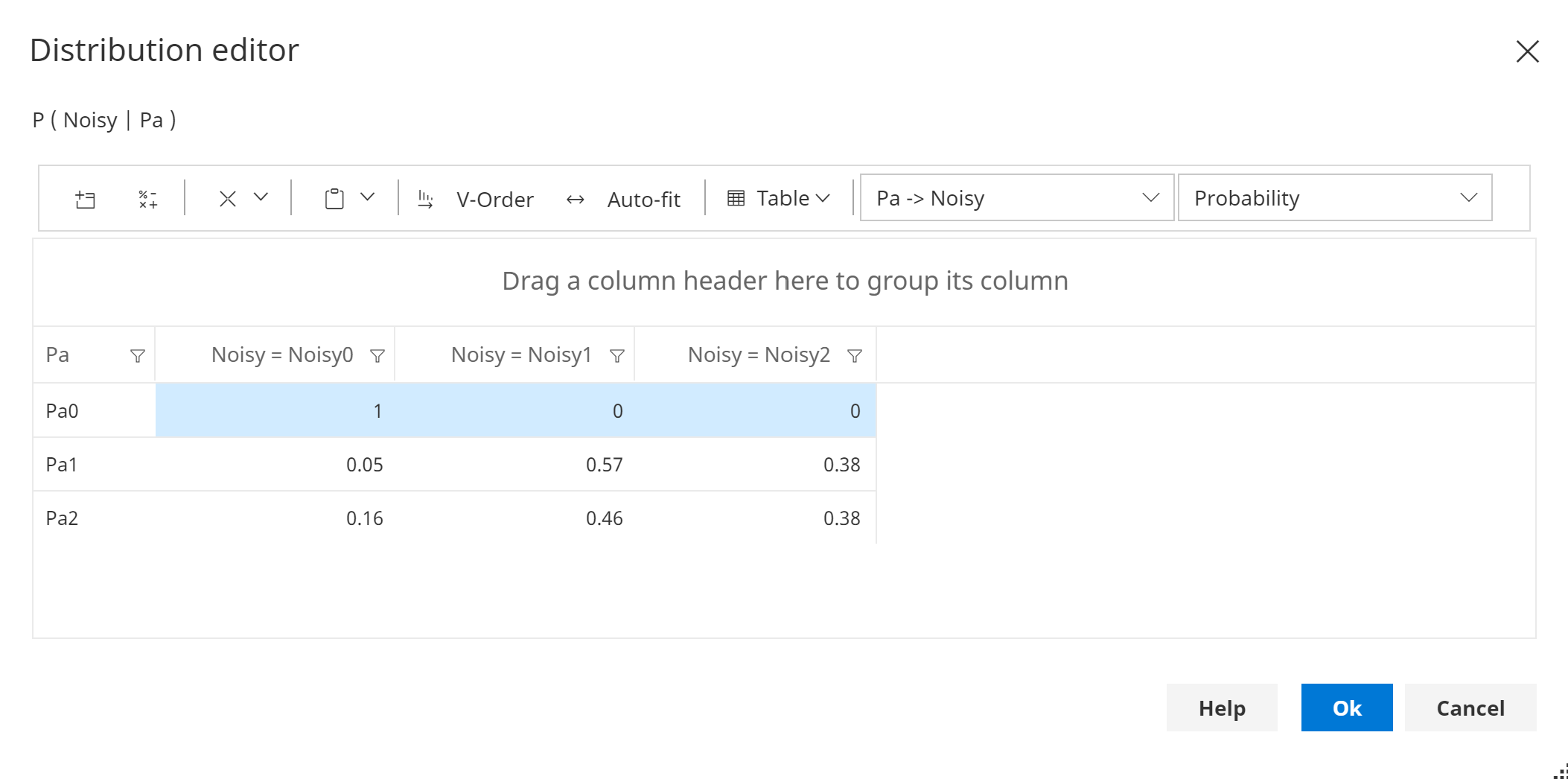Open filter for Noisy = Noisy1 column
The image size is (1568, 779).
tap(617, 356)
